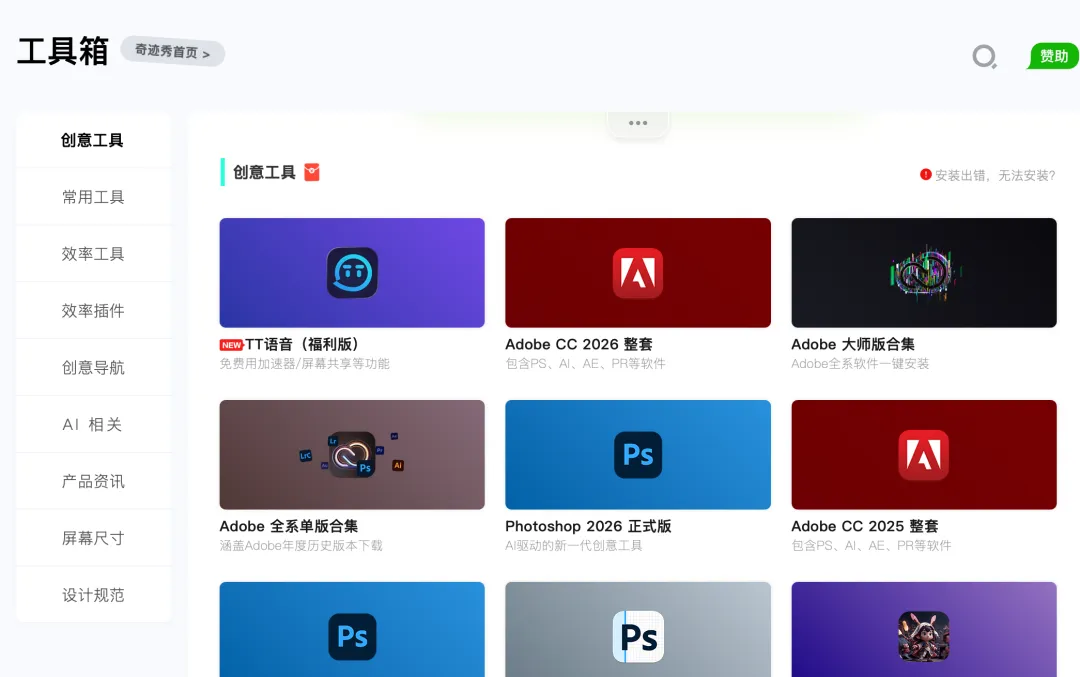The height and width of the screenshot is (677, 1080).
Task: Click the TT语音 smiley app icon
Action: [352, 273]
